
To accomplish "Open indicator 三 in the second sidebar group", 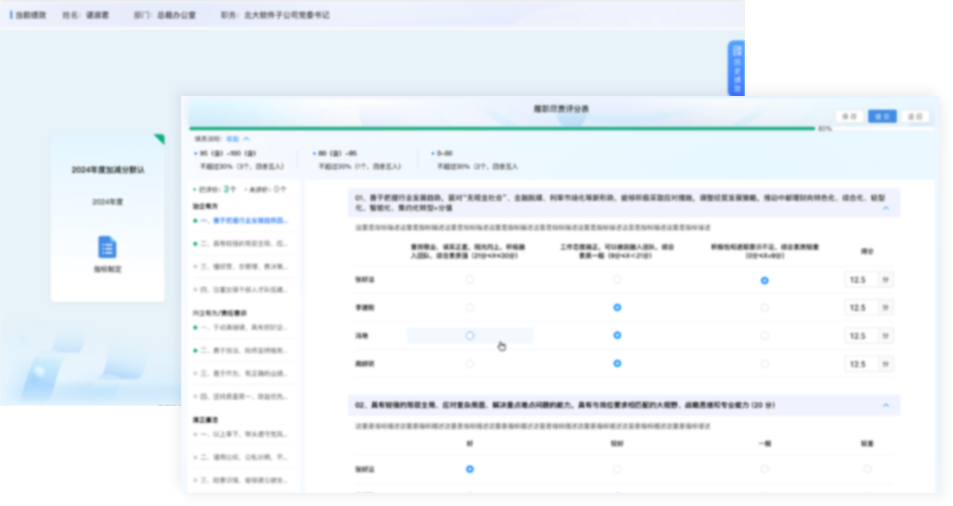I will 242,374.
